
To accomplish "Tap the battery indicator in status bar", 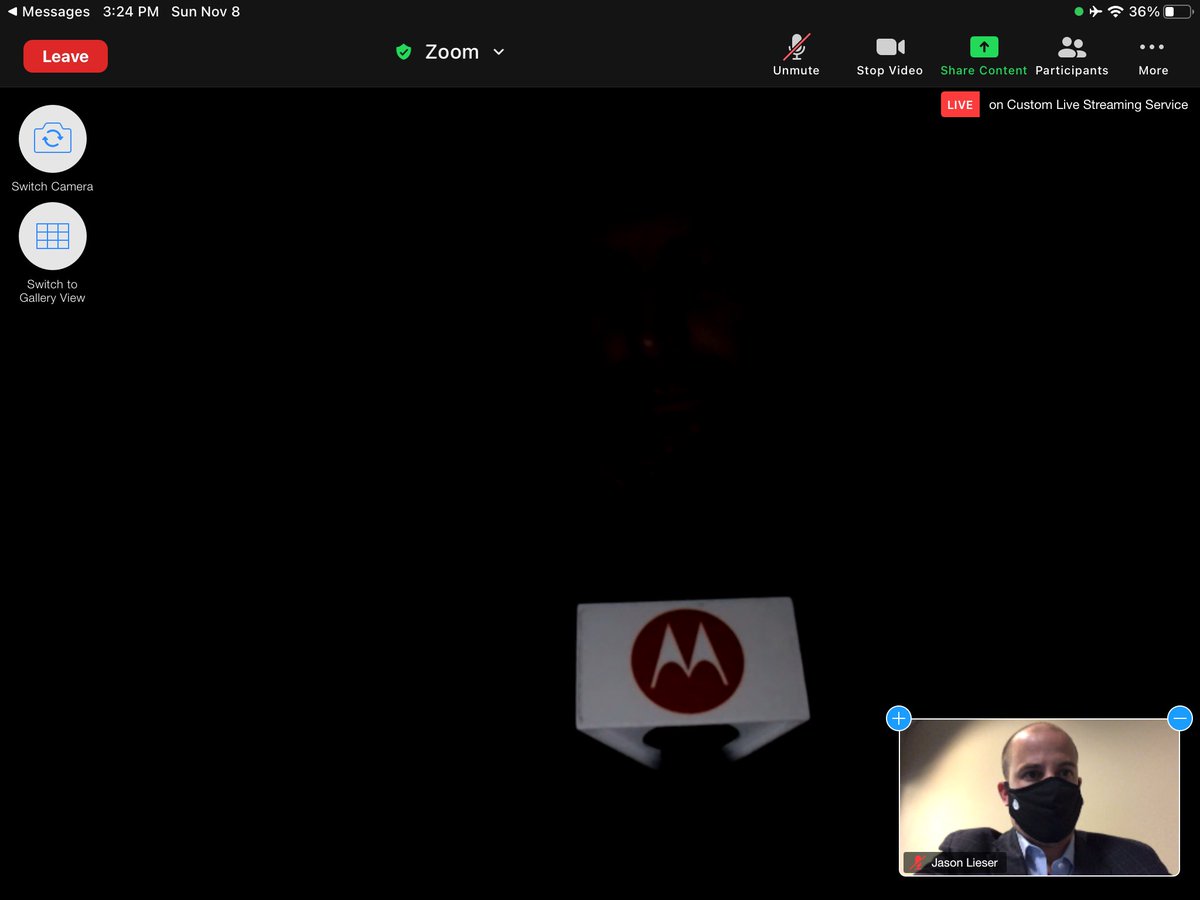I will pyautogui.click(x=1176, y=12).
